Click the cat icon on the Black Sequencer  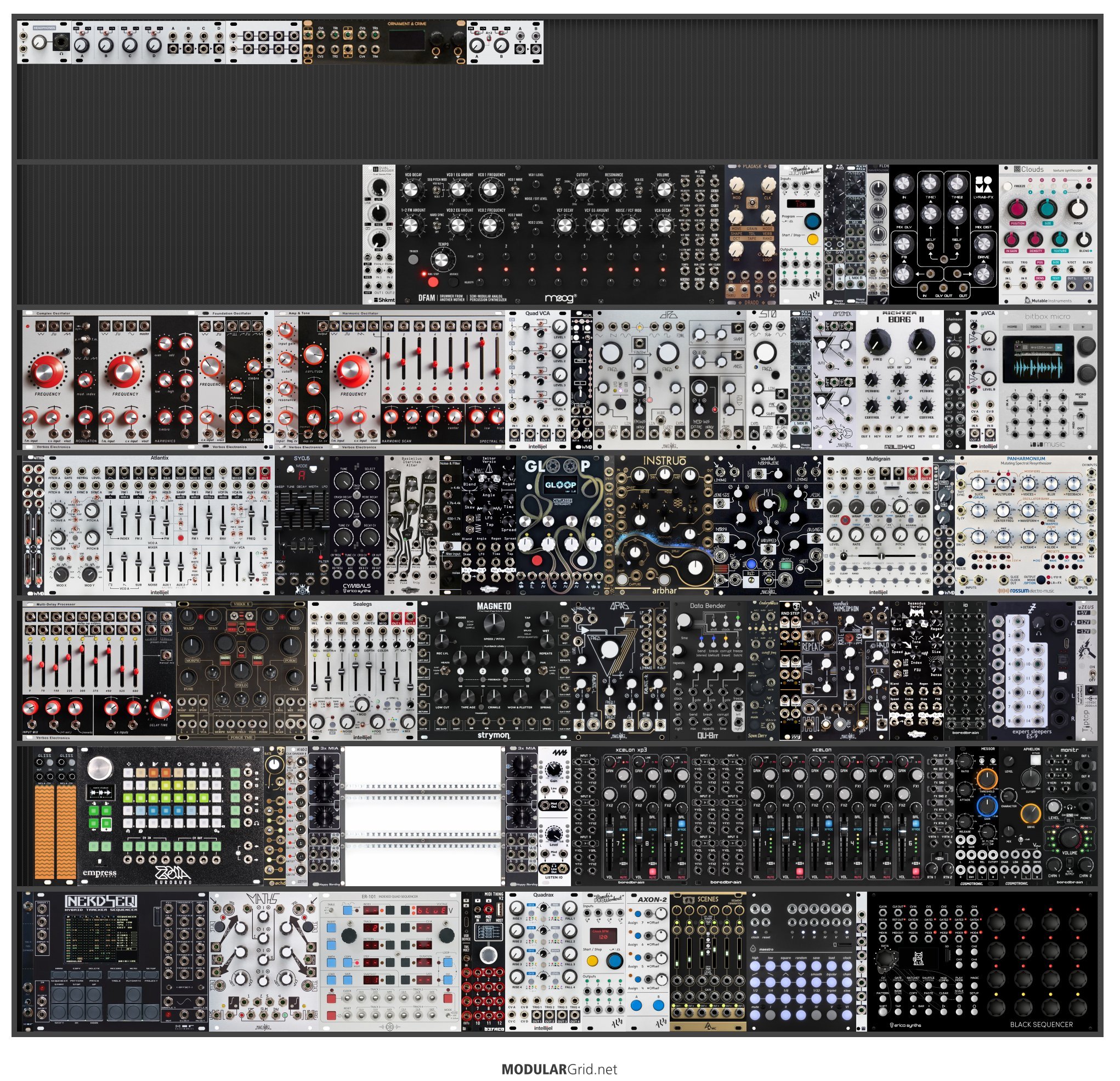[x=918, y=959]
